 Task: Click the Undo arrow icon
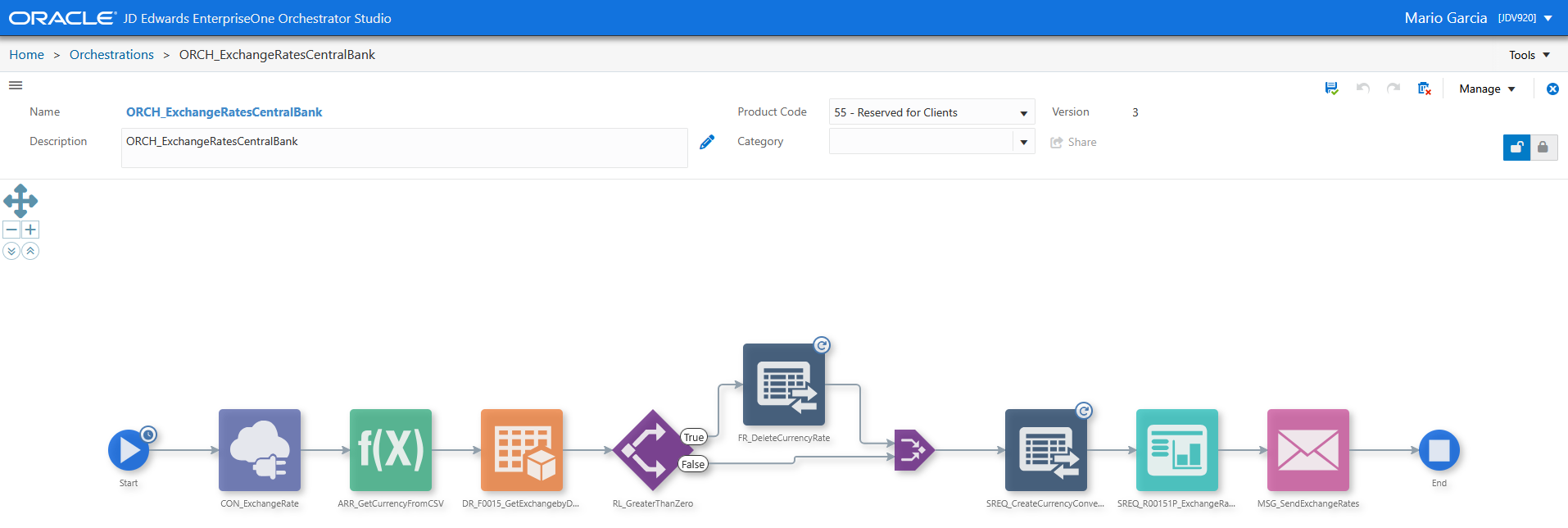(1362, 89)
